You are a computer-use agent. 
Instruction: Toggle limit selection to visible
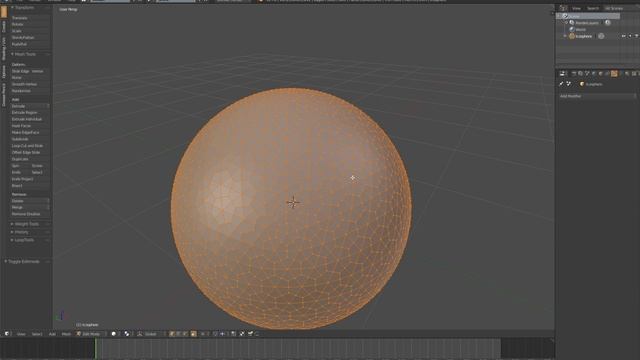tap(193, 333)
